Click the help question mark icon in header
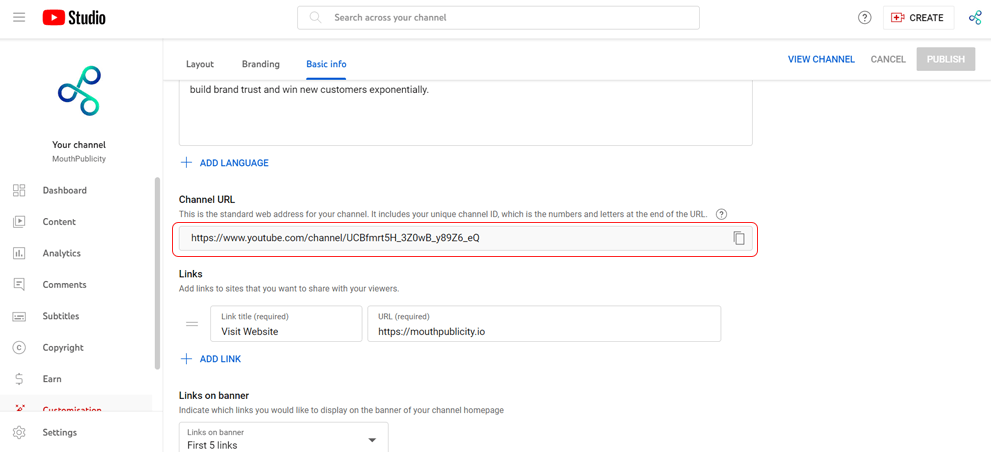 coord(865,18)
